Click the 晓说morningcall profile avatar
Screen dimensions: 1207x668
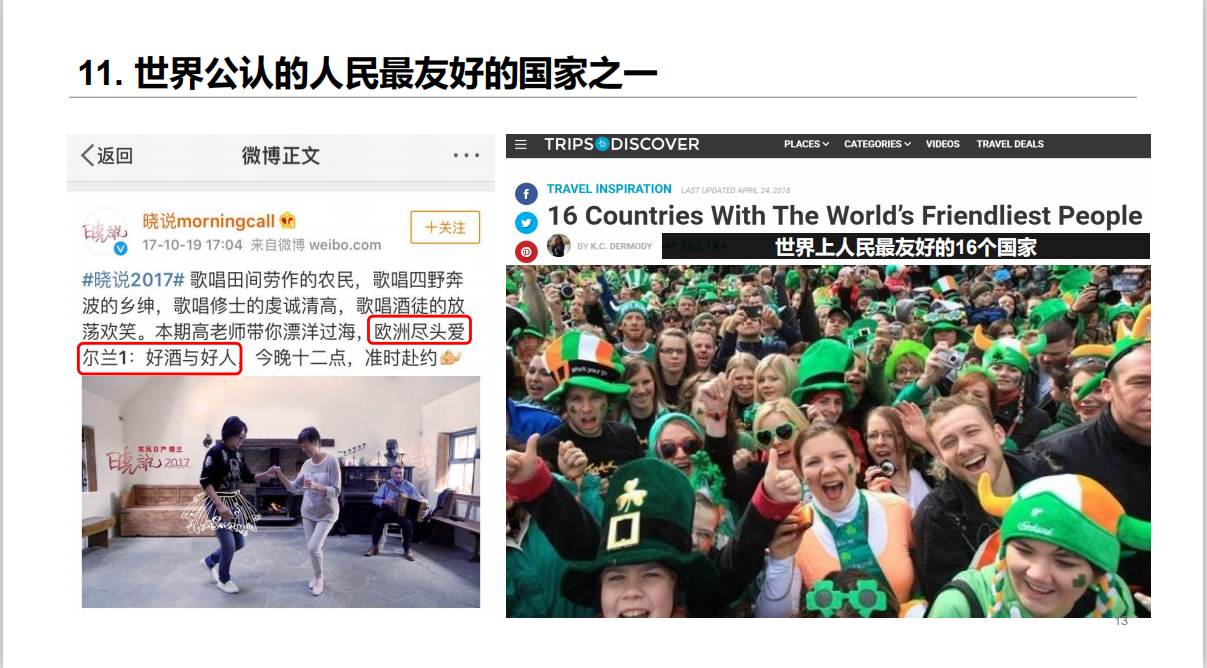tap(105, 232)
